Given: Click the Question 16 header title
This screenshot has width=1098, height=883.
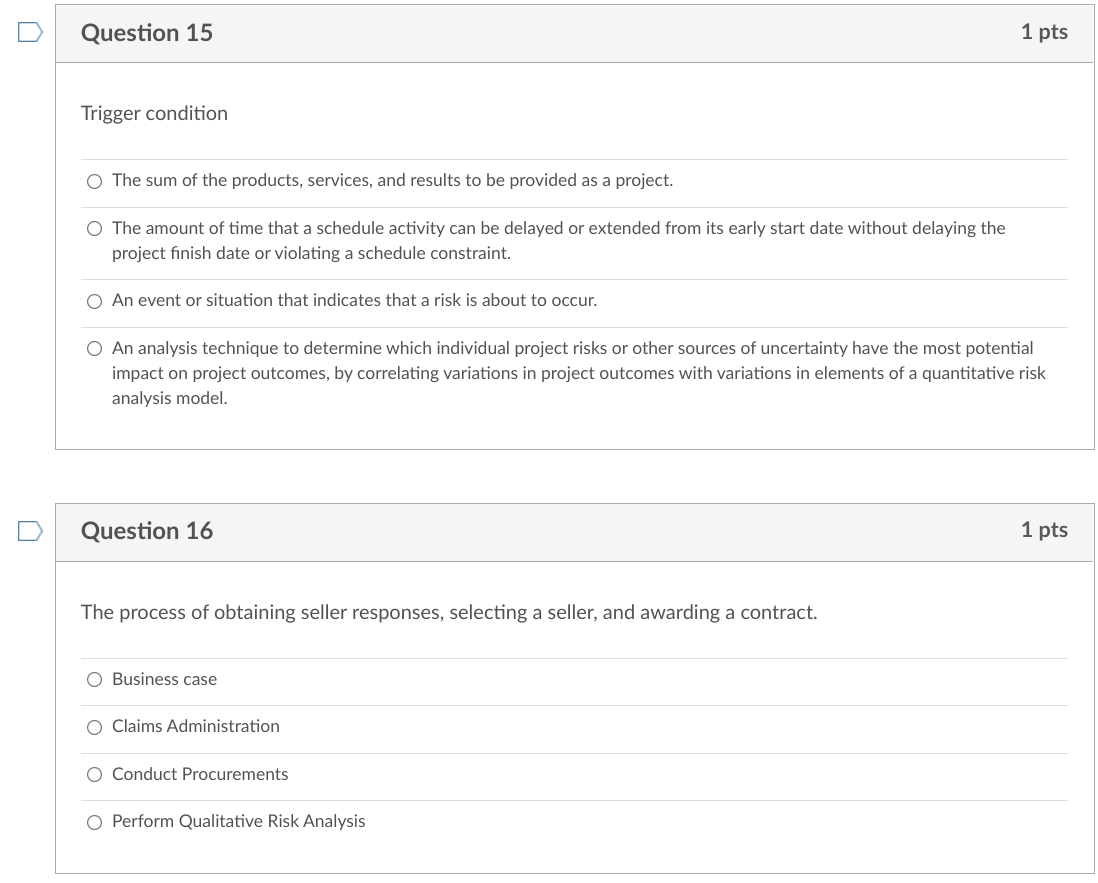Looking at the screenshot, I should point(147,531).
